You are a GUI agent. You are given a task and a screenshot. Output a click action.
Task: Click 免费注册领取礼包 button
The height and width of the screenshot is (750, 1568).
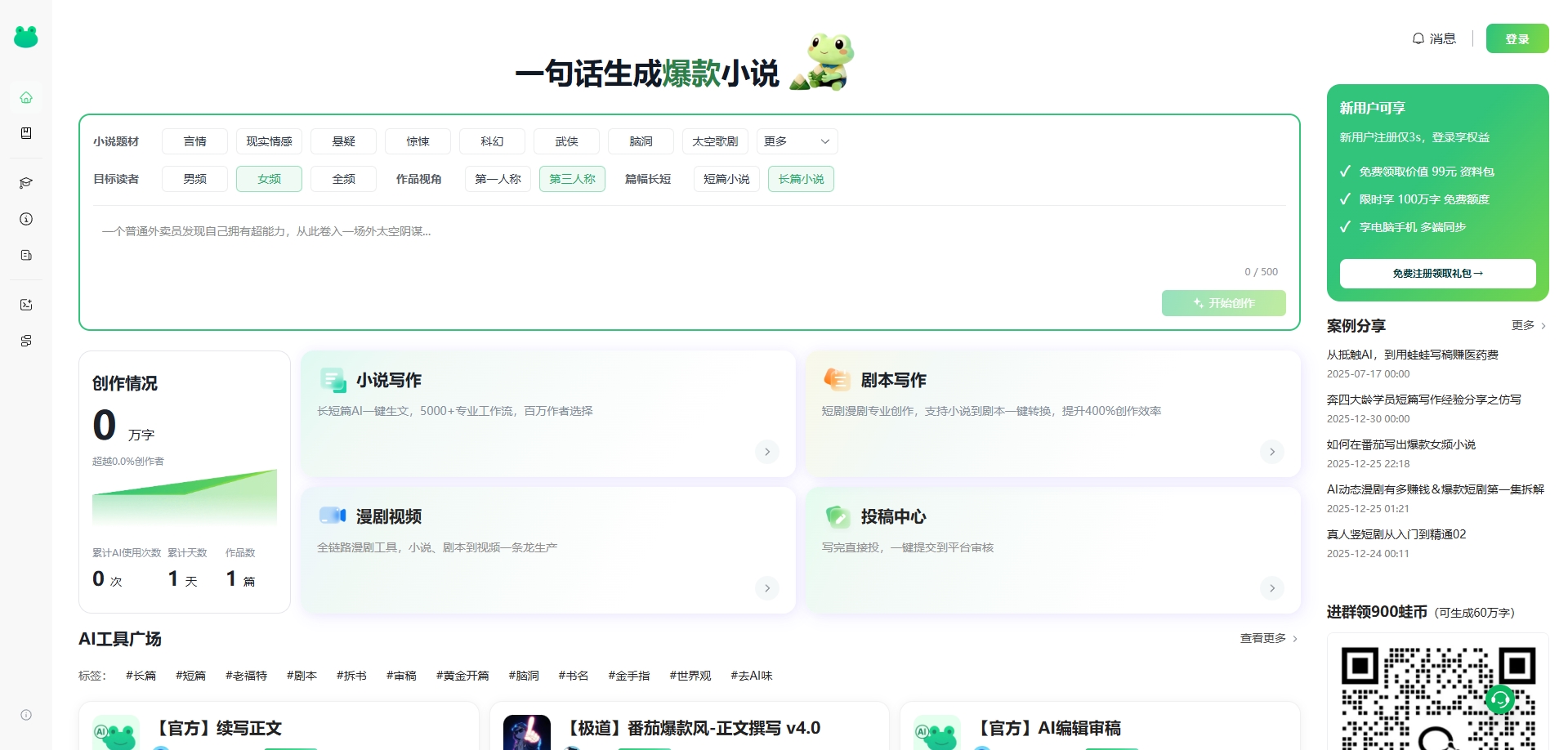pyautogui.click(x=1437, y=274)
